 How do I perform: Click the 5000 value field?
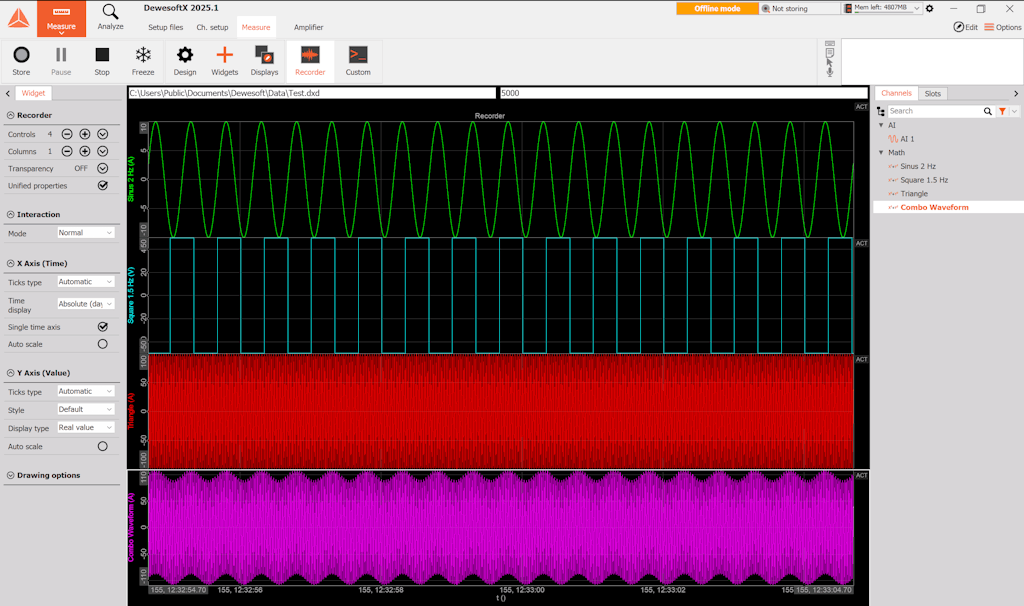(684, 93)
